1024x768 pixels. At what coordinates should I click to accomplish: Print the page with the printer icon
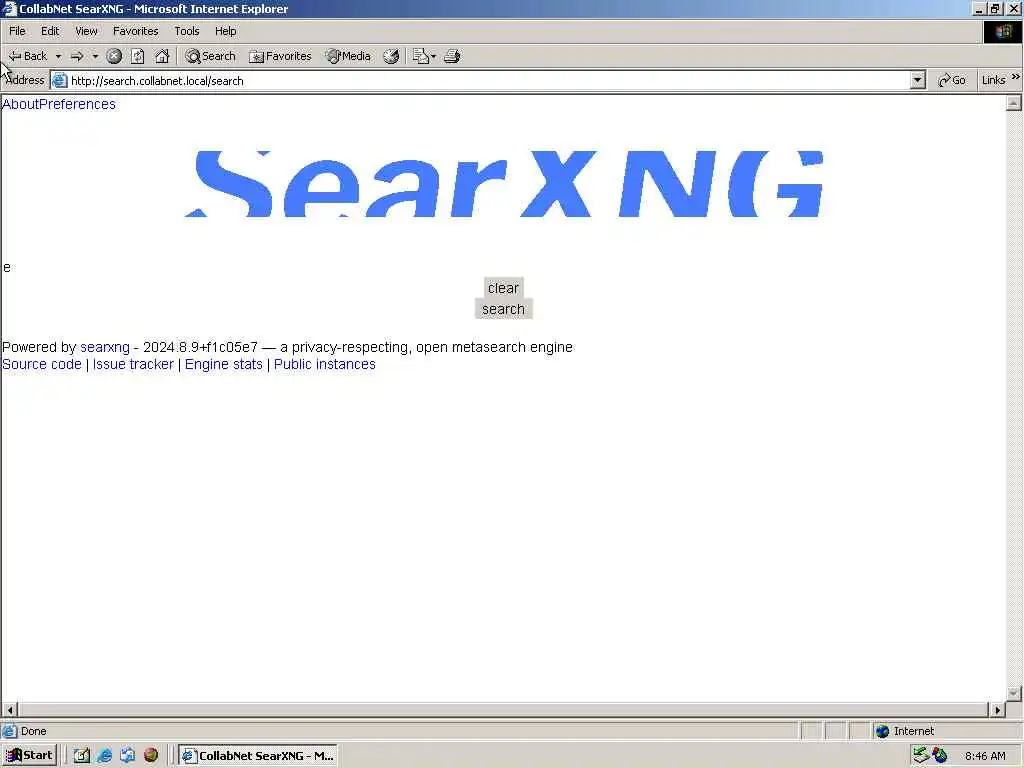point(452,56)
